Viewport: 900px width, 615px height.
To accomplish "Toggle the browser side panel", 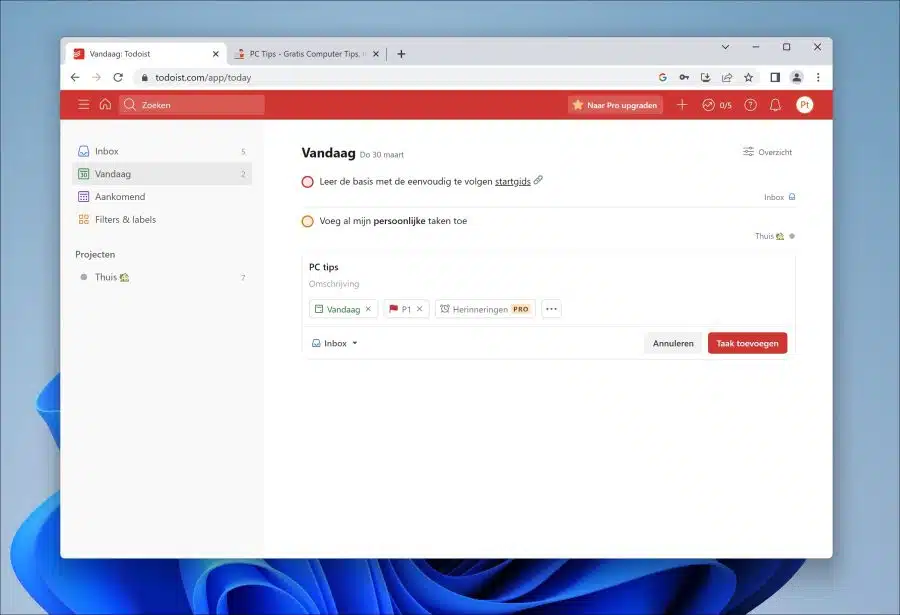I will pos(775,78).
